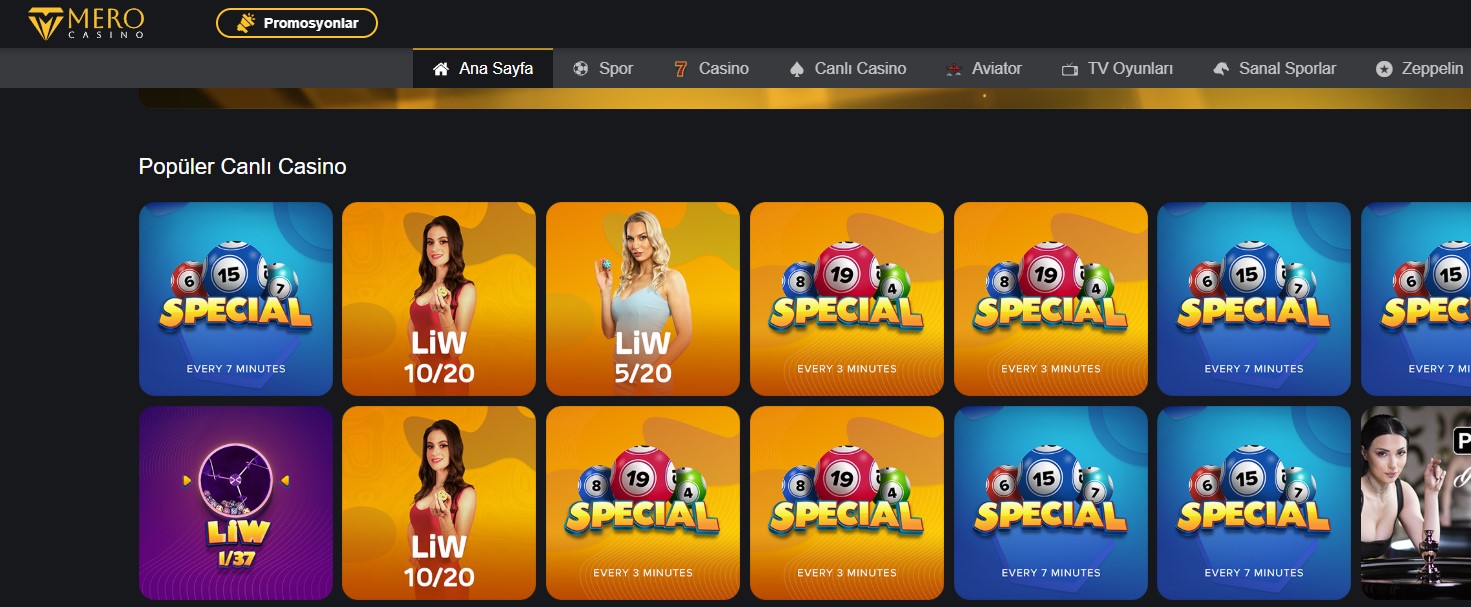Select top-row LiW 10/20 game tile

coord(439,299)
